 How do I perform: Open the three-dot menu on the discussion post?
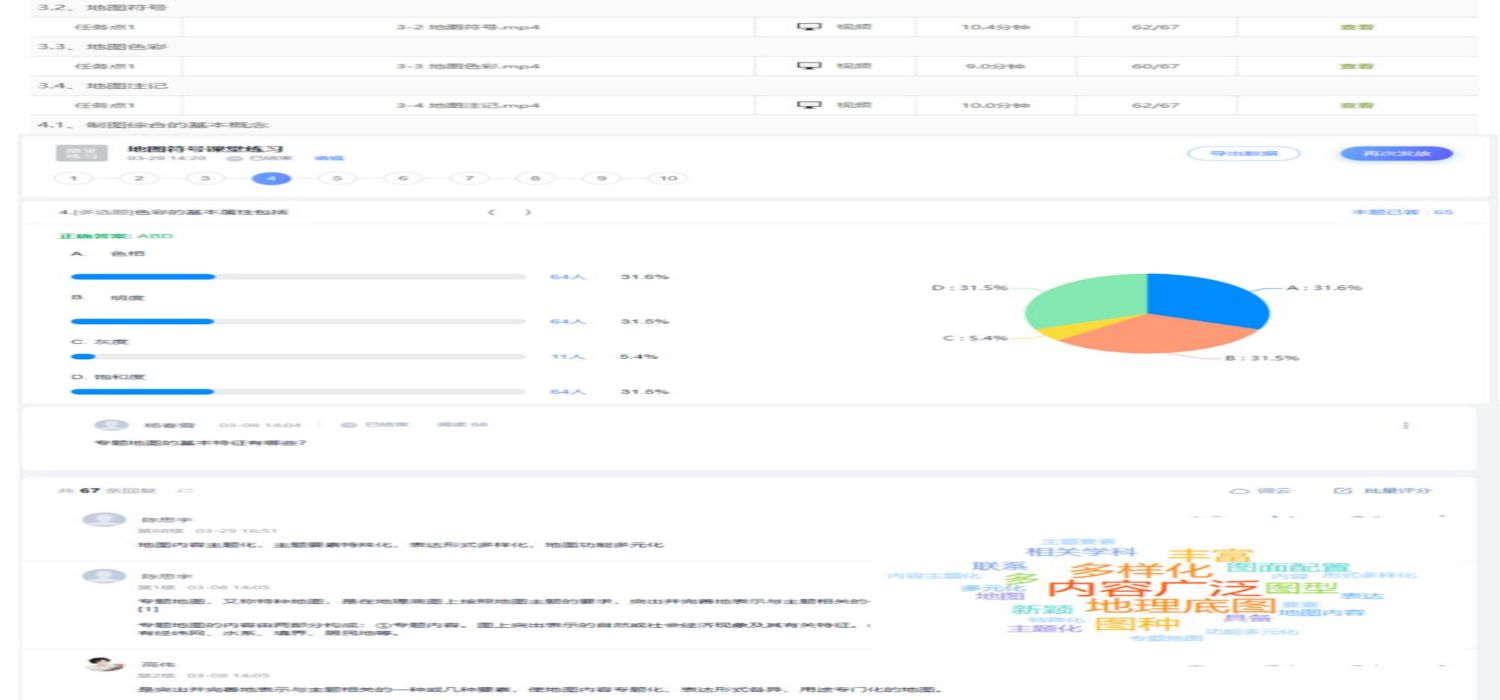click(x=1405, y=426)
